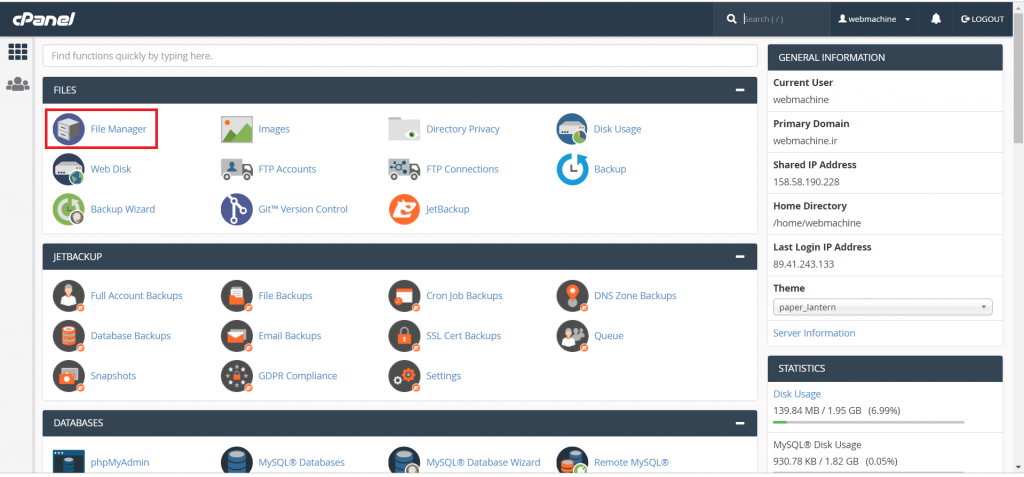1024x477 pixels.
Task: Click the Disk Usage statistics link
Action: pos(797,394)
